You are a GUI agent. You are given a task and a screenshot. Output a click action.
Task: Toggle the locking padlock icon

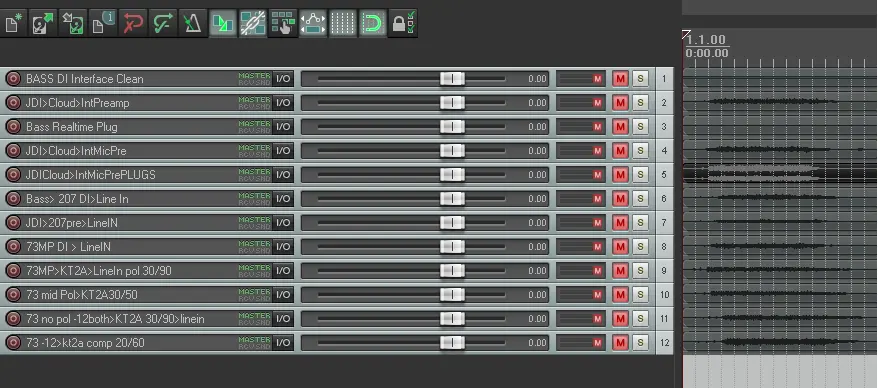403,24
